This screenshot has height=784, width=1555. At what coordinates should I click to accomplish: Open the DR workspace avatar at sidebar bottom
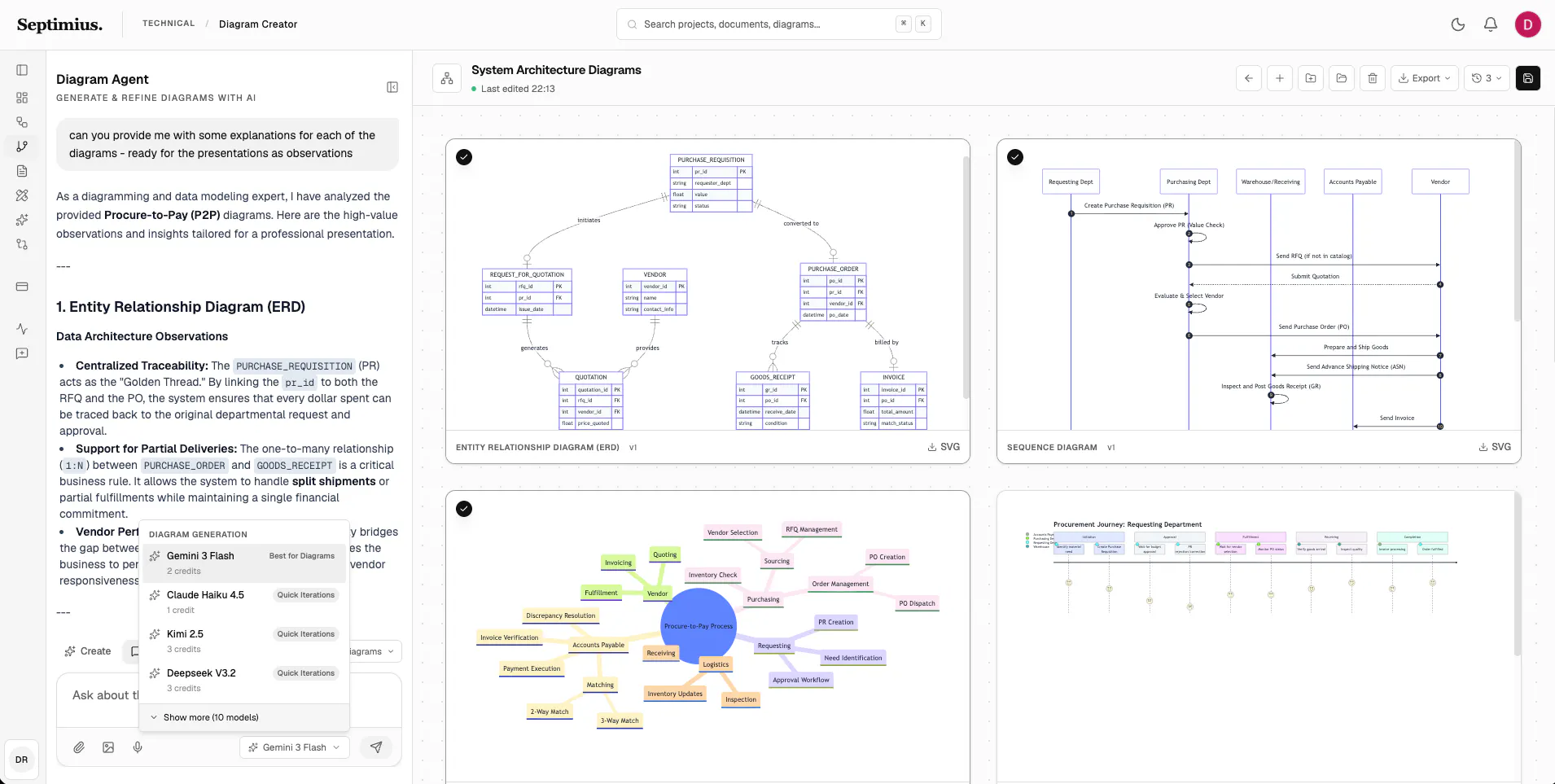22,760
